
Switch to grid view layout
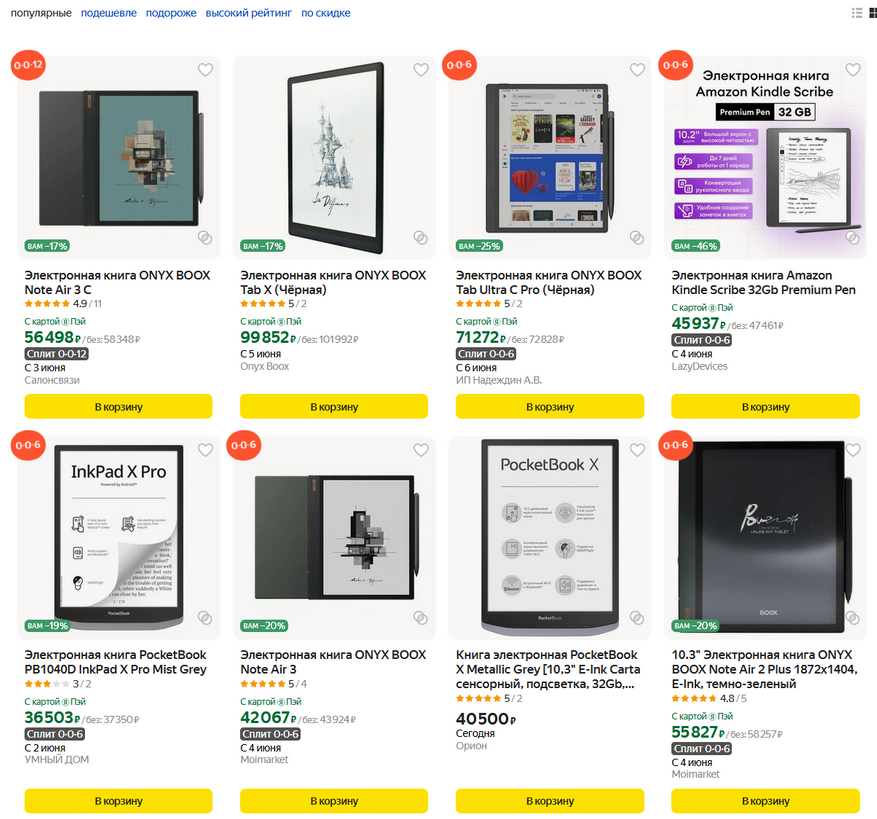pyautogui.click(x=872, y=12)
